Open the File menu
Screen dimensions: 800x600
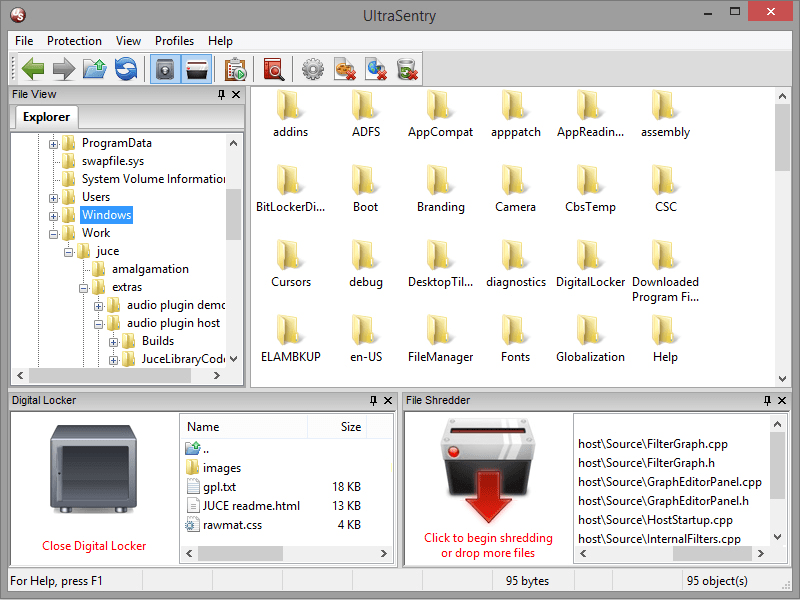(x=24, y=41)
